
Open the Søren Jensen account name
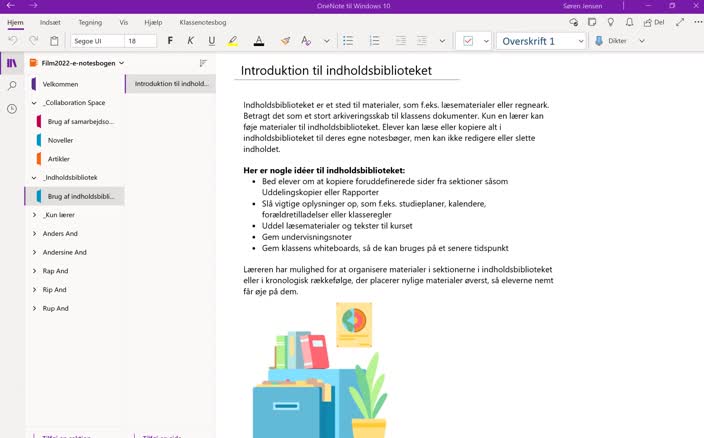point(582,6)
